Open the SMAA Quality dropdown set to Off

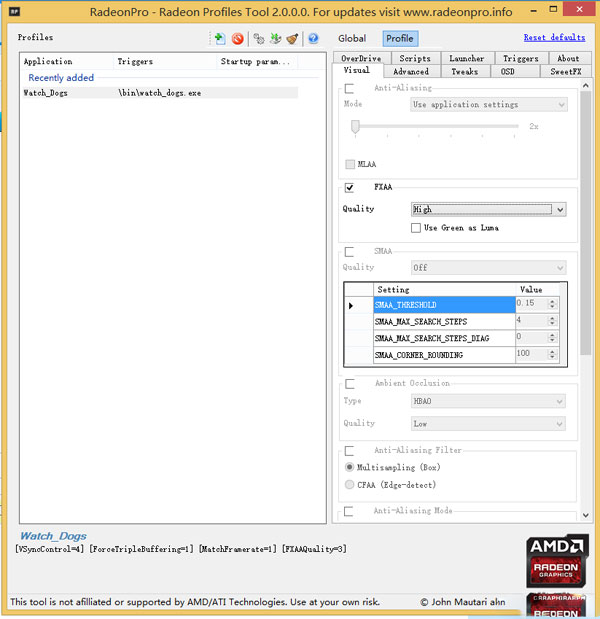488,268
